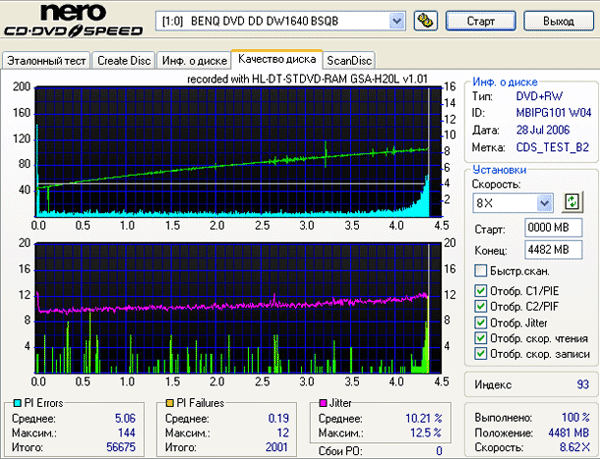The width and height of the screenshot is (600, 459).
Task: Click the magenta Jitter legend square
Action: (x=322, y=403)
